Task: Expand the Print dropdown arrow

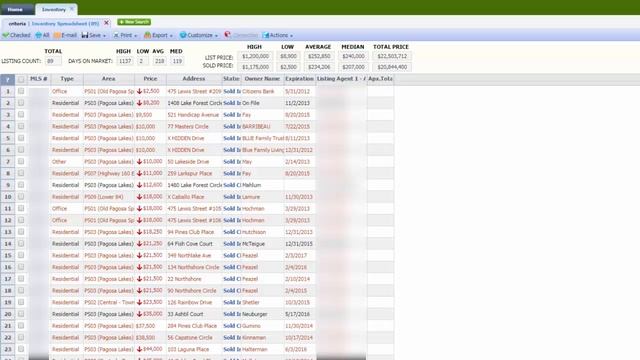Action: pos(136,36)
